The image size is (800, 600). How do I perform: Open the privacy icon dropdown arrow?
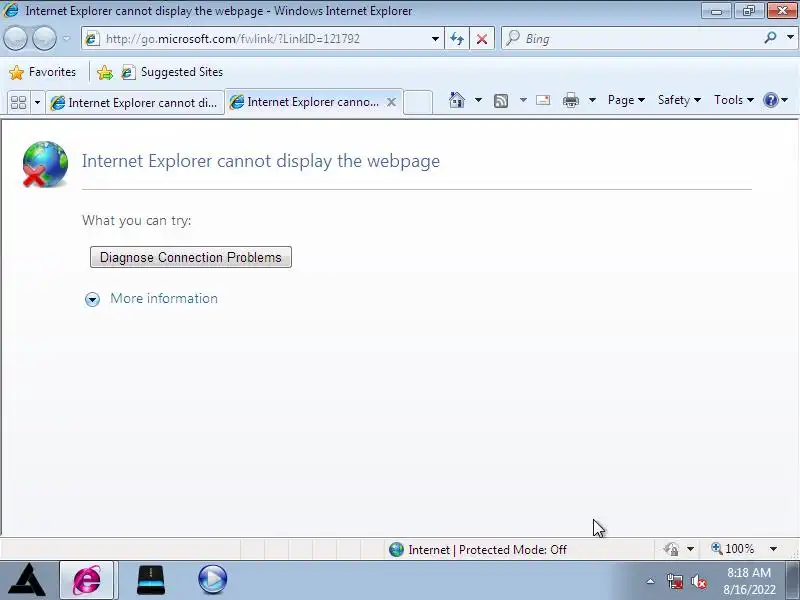coord(690,549)
